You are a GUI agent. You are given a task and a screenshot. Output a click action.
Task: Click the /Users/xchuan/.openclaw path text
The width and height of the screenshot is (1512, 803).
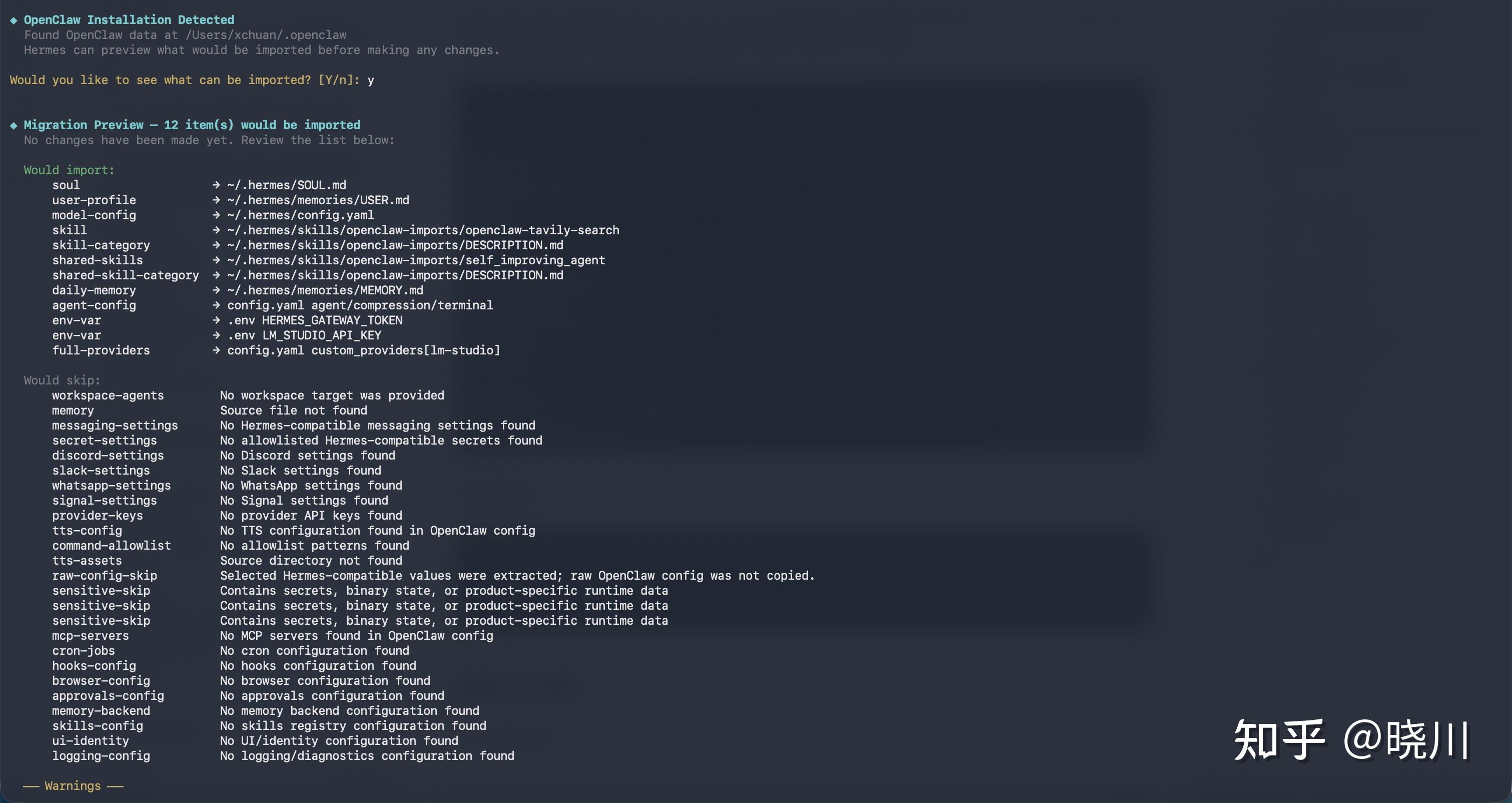(x=266, y=35)
